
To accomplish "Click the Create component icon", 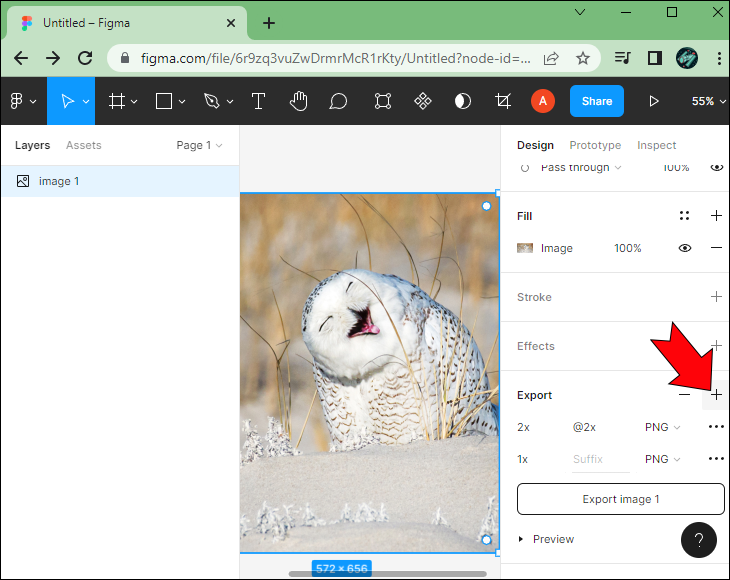I will [423, 101].
